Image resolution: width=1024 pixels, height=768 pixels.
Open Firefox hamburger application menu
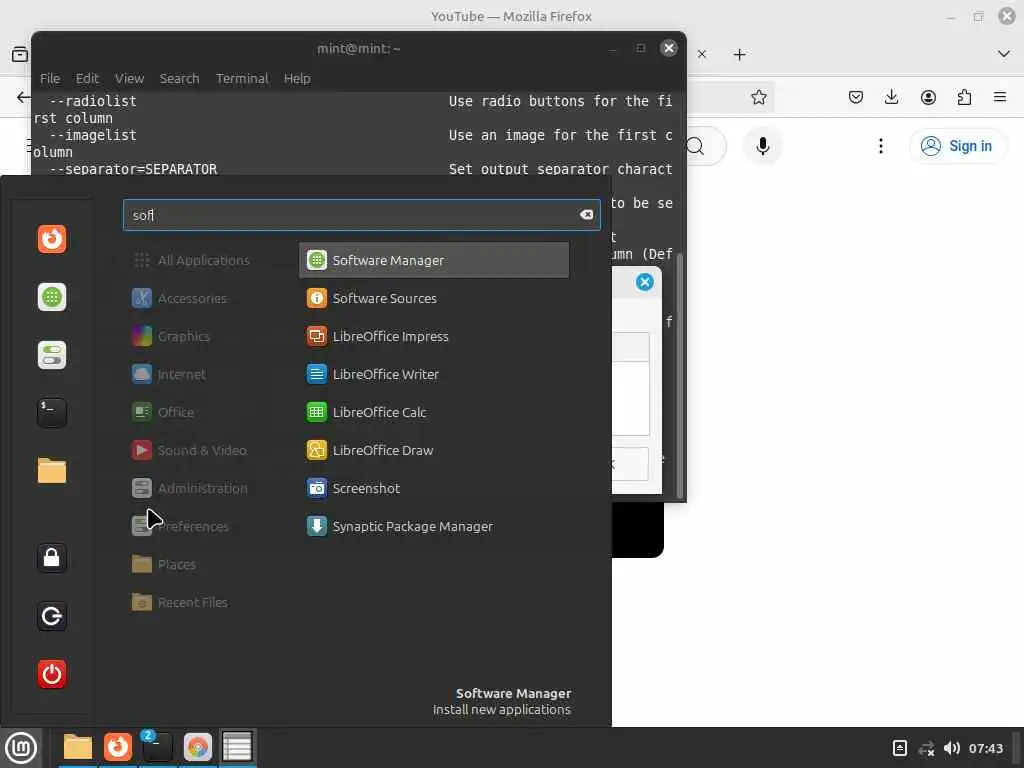tap(1000, 97)
